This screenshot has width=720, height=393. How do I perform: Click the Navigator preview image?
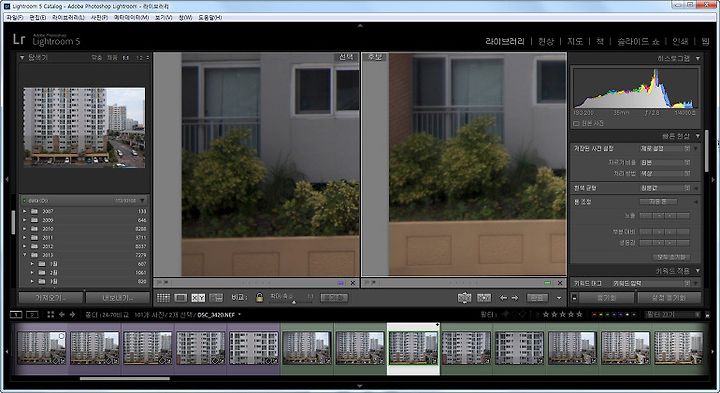[84, 127]
